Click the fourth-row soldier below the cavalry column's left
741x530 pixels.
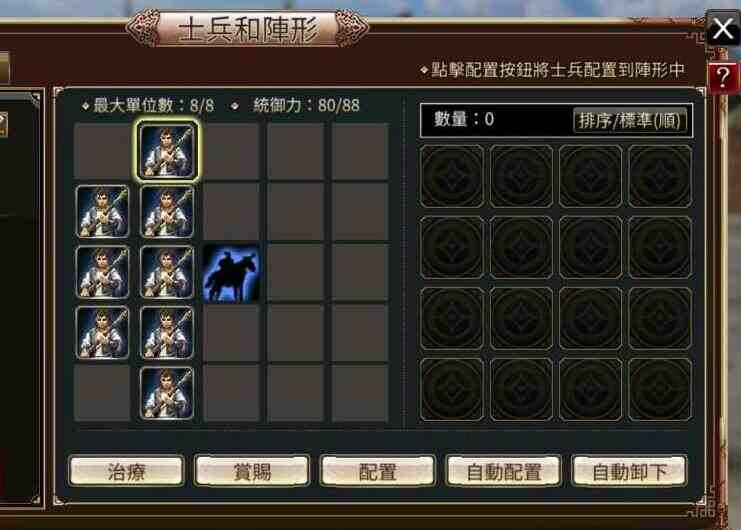[x=167, y=333]
